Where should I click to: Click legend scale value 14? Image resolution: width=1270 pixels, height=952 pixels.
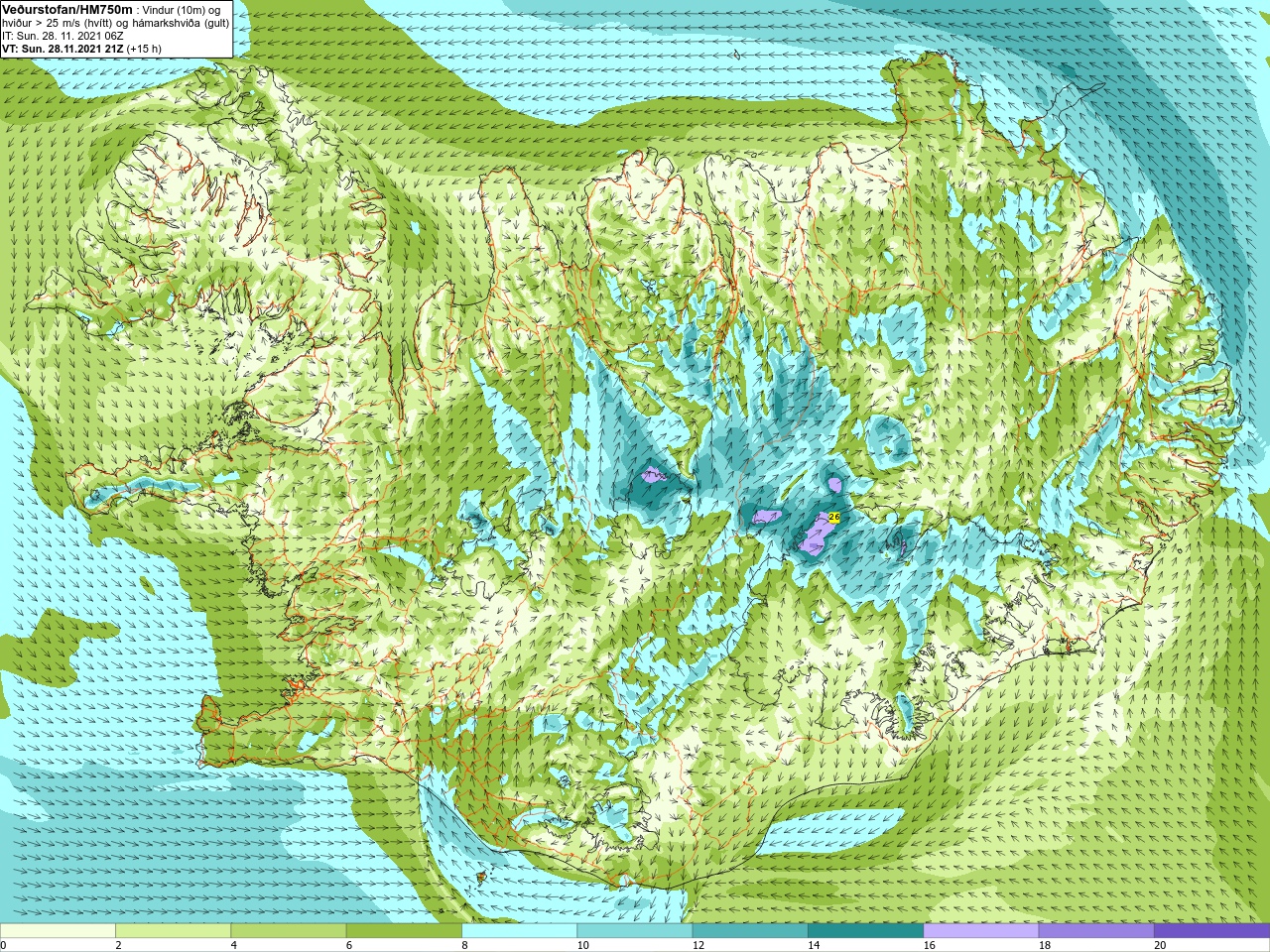click(x=814, y=945)
